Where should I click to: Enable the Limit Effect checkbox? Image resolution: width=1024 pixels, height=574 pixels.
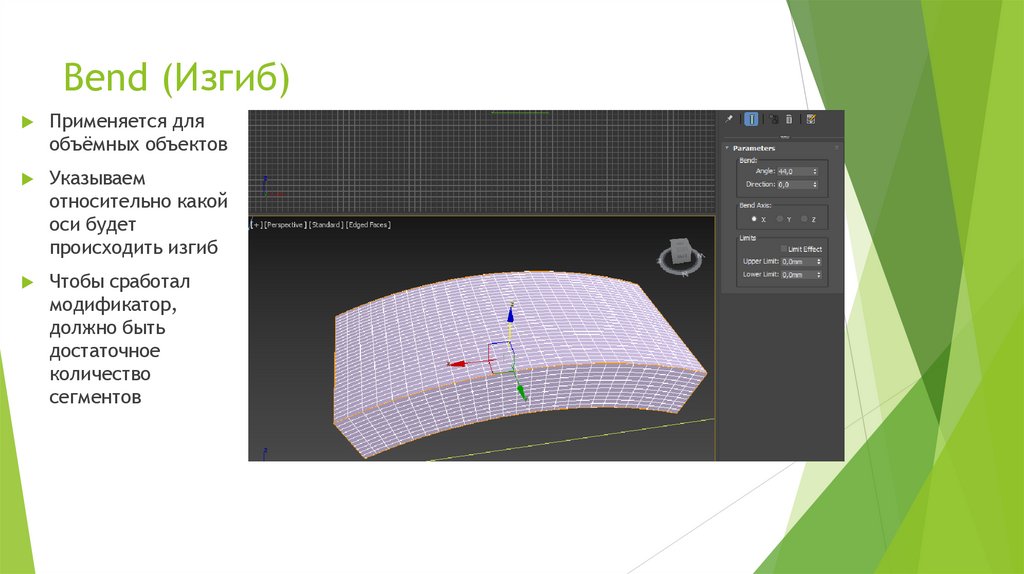point(784,249)
